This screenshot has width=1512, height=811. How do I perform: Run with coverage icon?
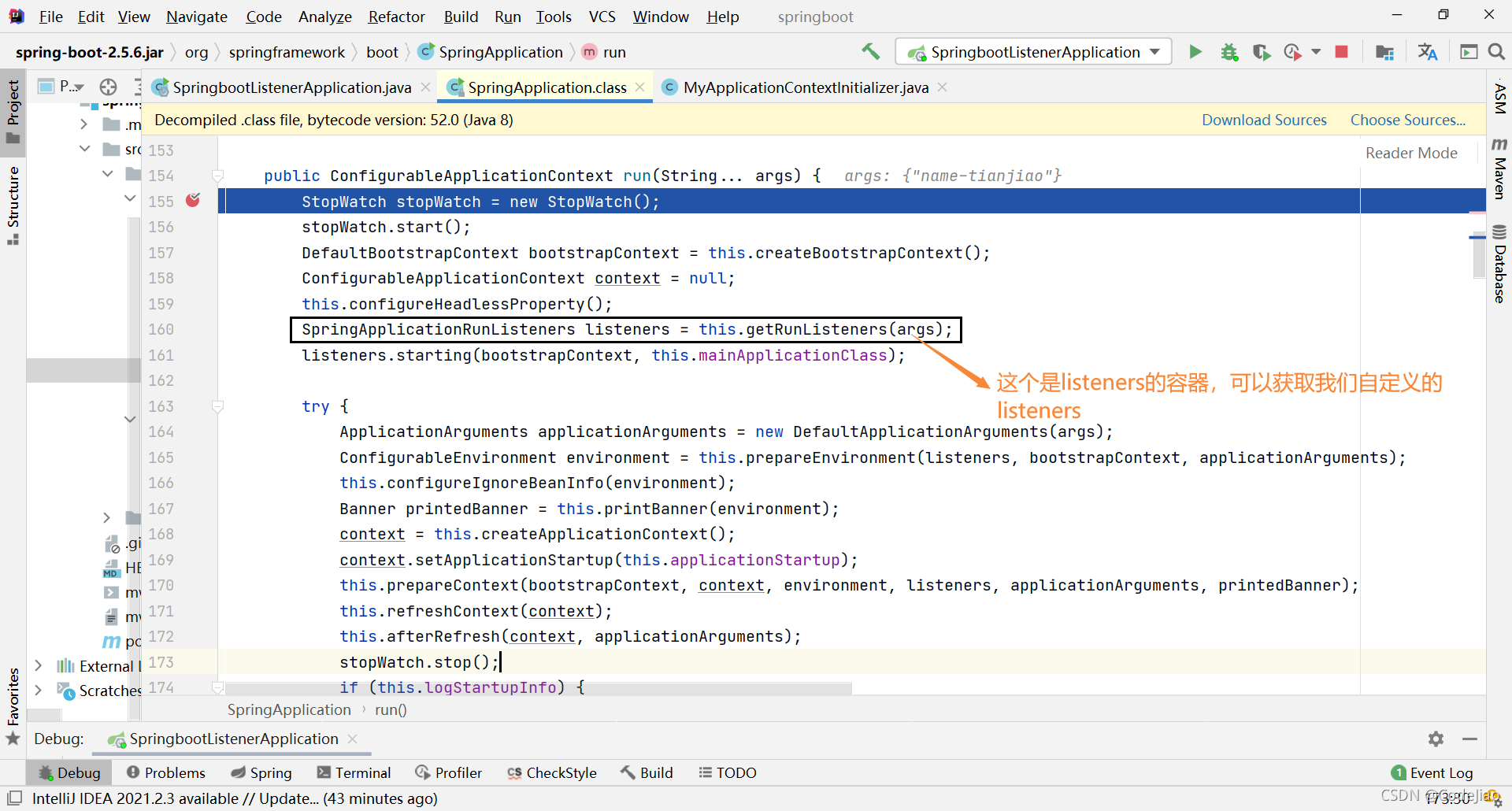click(1262, 52)
